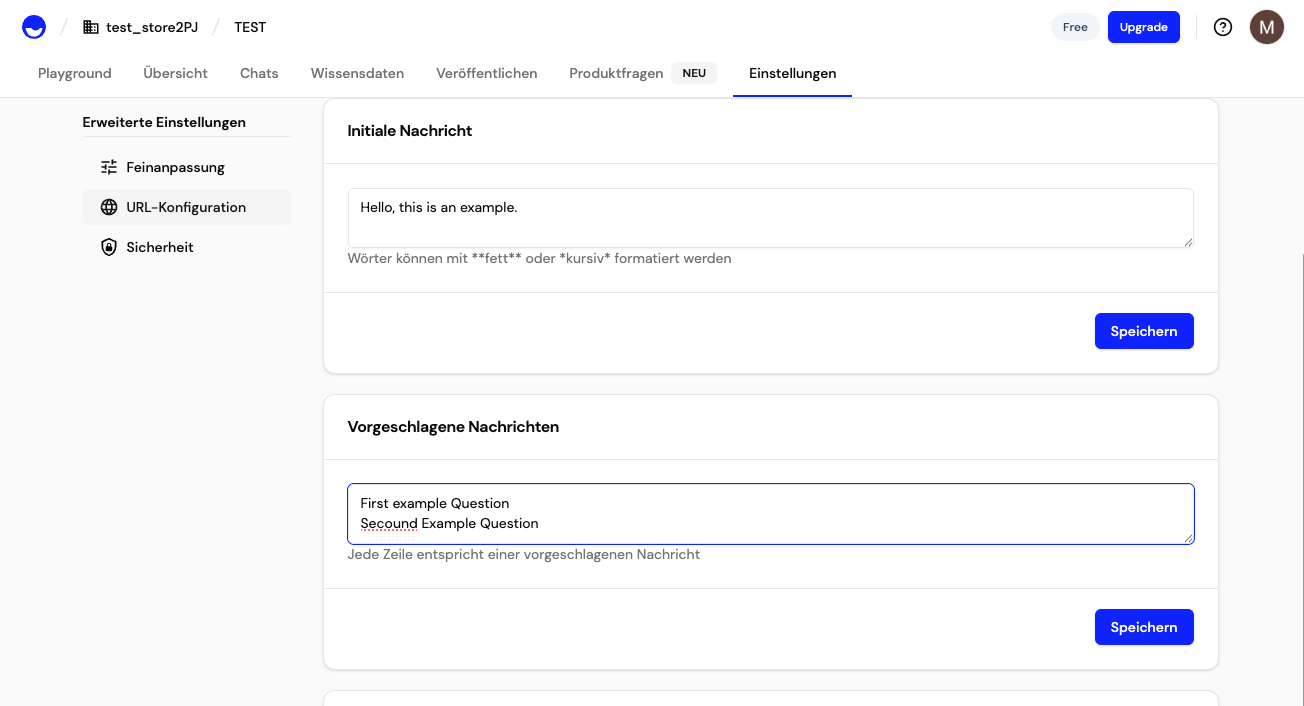Switch to the Übersicht tab

coord(176,72)
